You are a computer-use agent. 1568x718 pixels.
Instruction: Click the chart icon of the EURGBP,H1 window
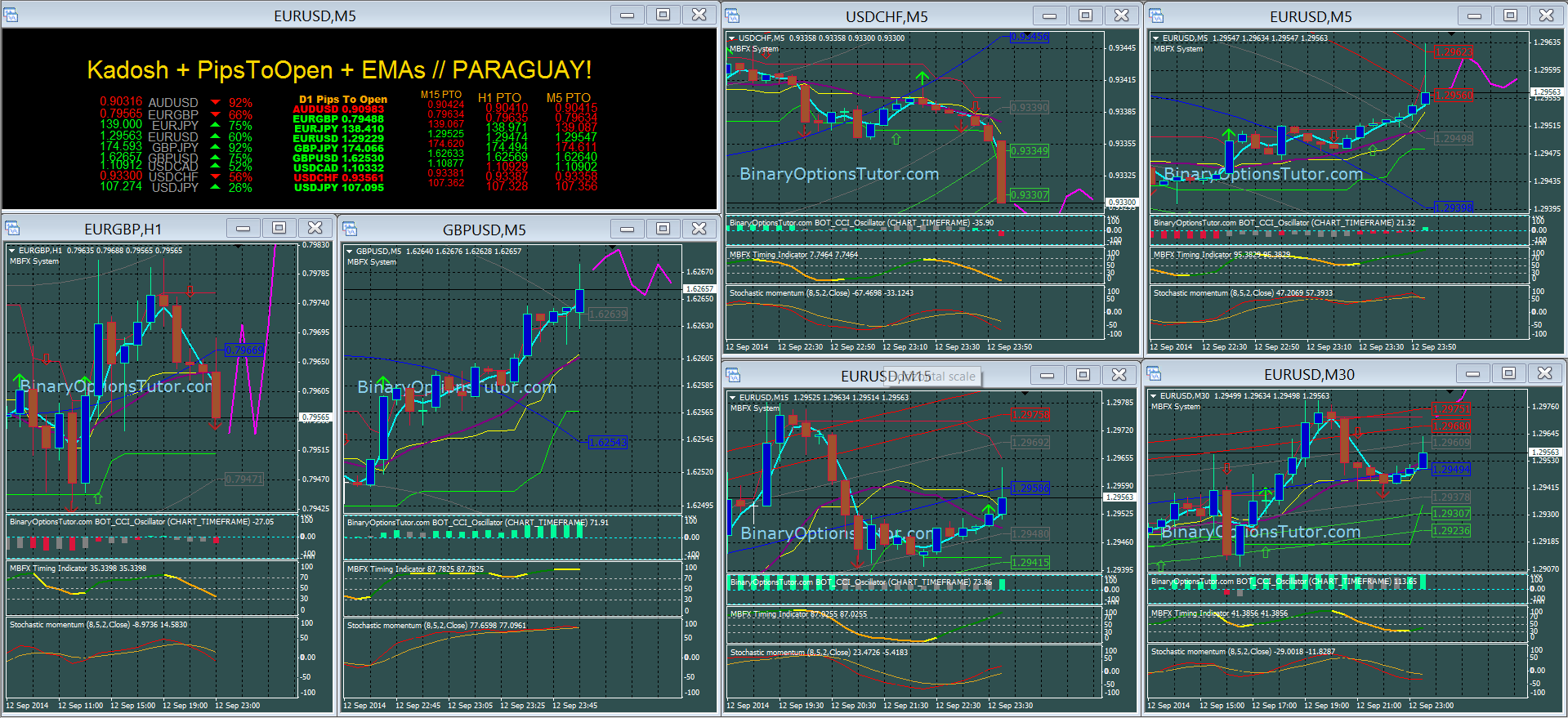click(x=12, y=229)
